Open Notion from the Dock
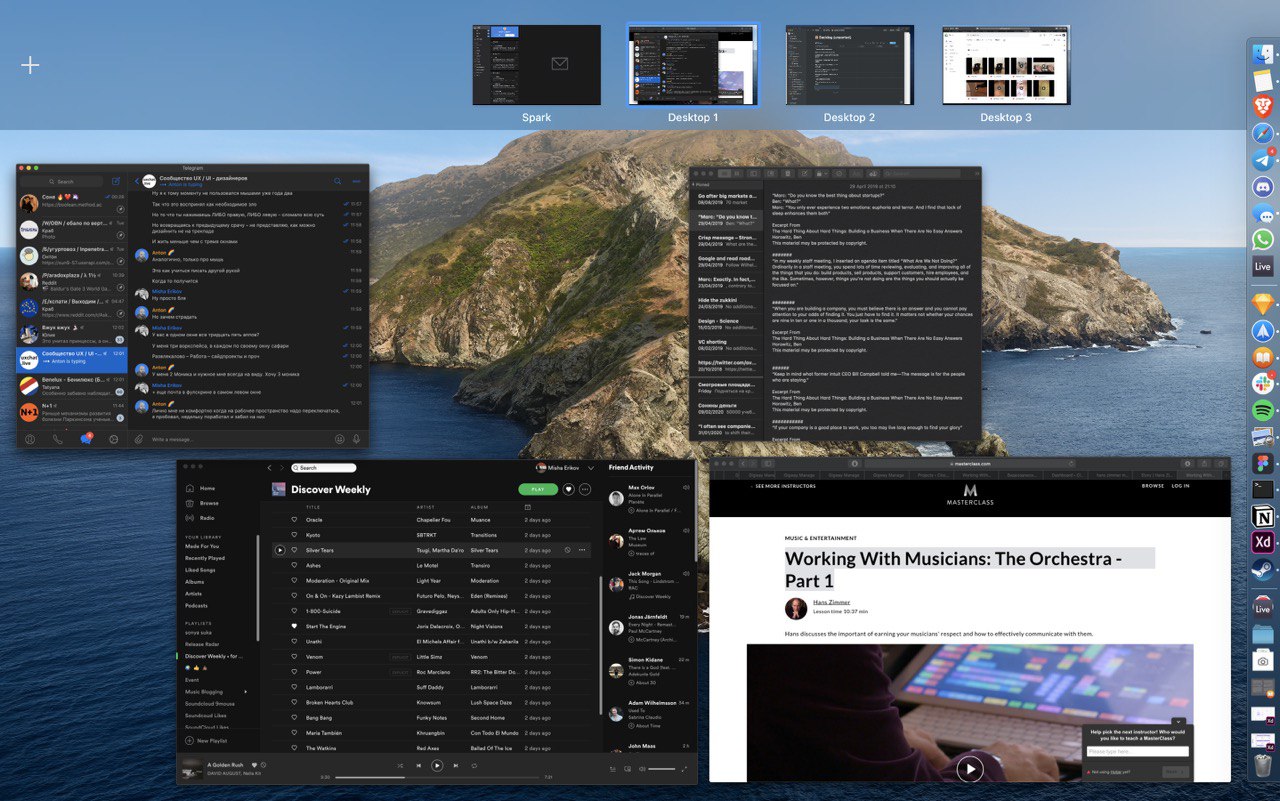This screenshot has width=1280, height=801. [1263, 516]
